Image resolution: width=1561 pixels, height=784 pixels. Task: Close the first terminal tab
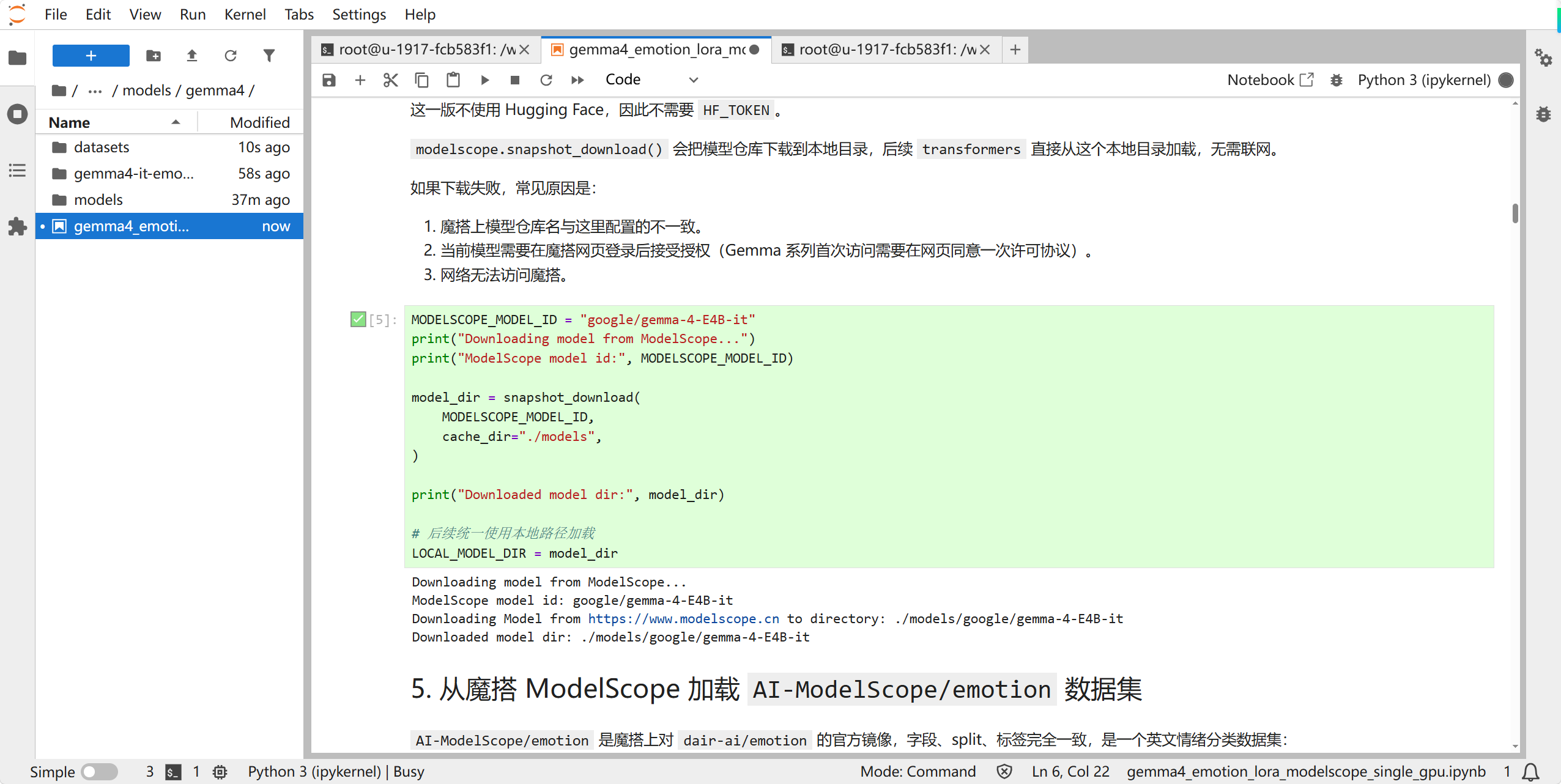click(x=524, y=50)
